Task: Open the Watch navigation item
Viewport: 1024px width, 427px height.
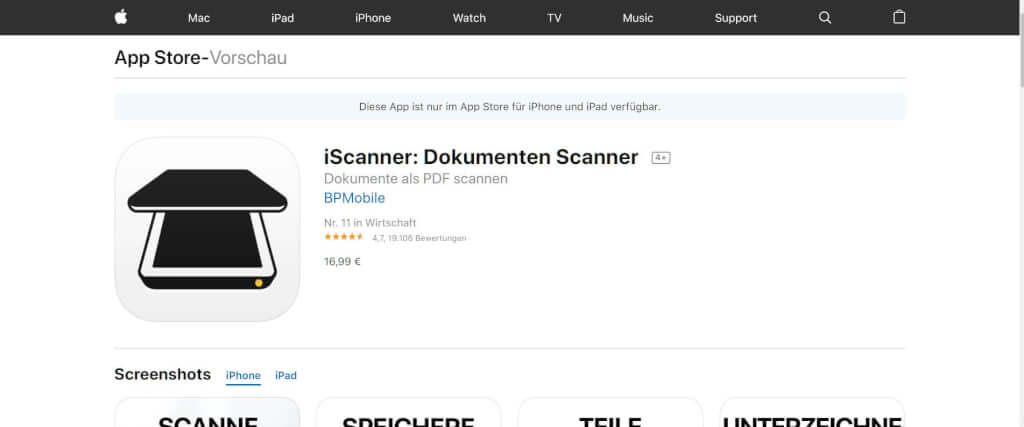Action: point(469,18)
